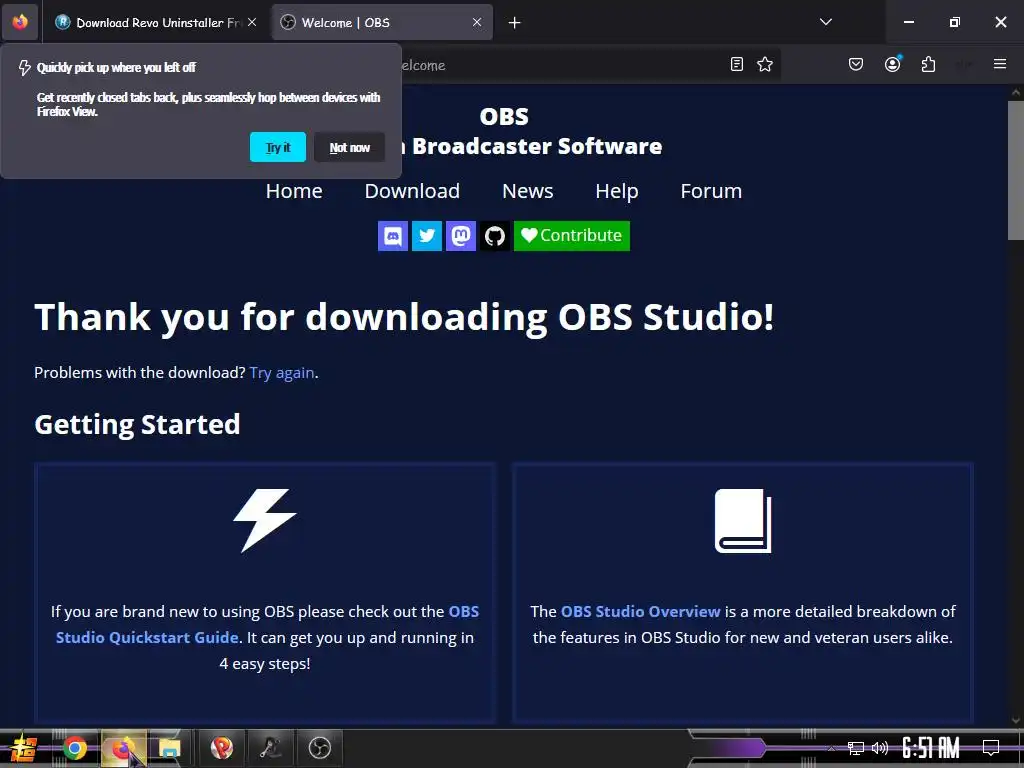Click the green Contribute button
The image size is (1024, 768).
pyautogui.click(x=571, y=236)
